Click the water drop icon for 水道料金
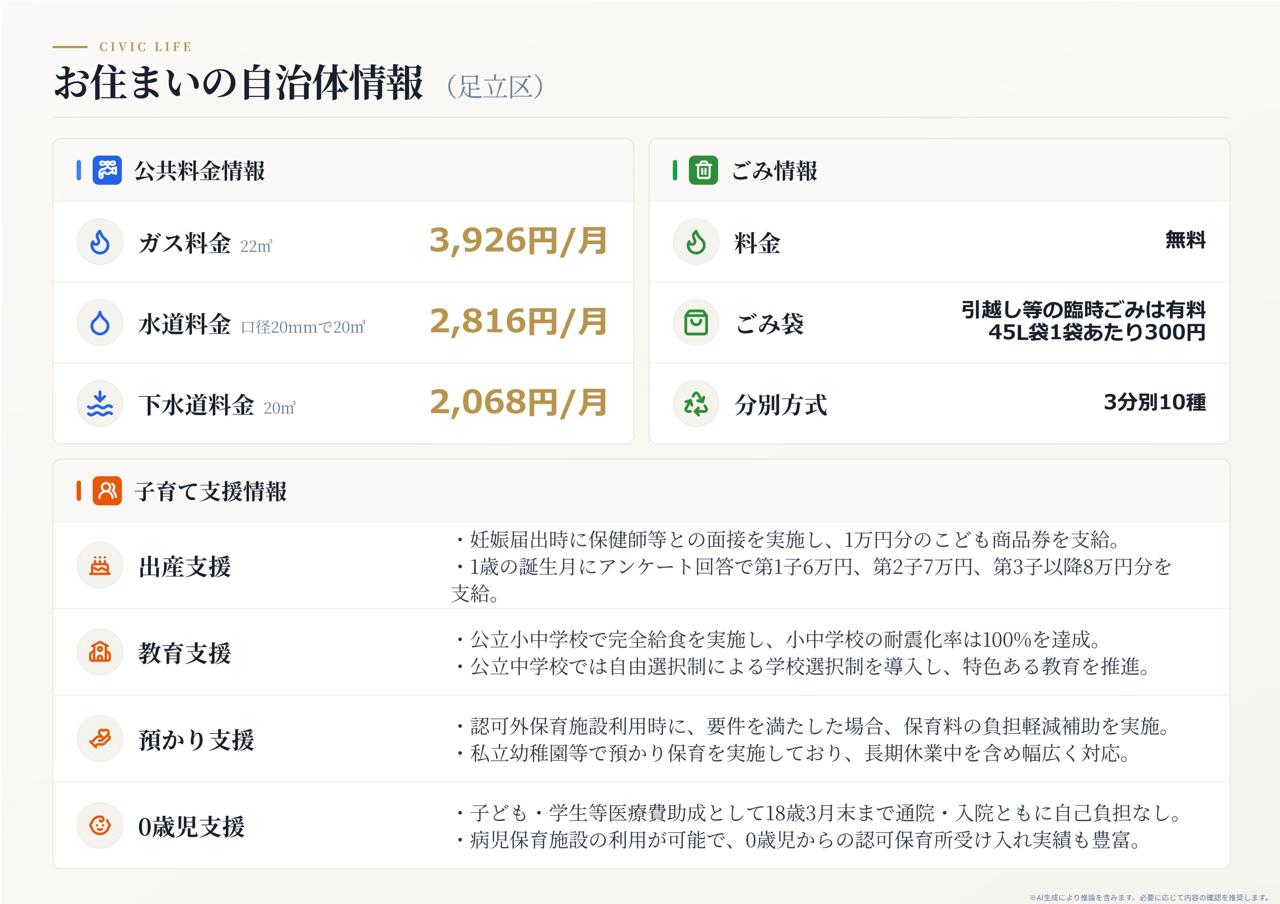Screen dimensions: 1280x904 coord(100,323)
